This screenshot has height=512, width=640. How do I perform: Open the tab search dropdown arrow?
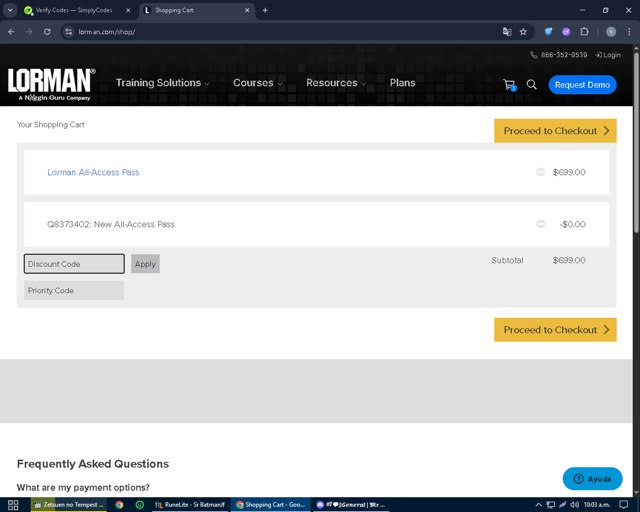pos(10,10)
